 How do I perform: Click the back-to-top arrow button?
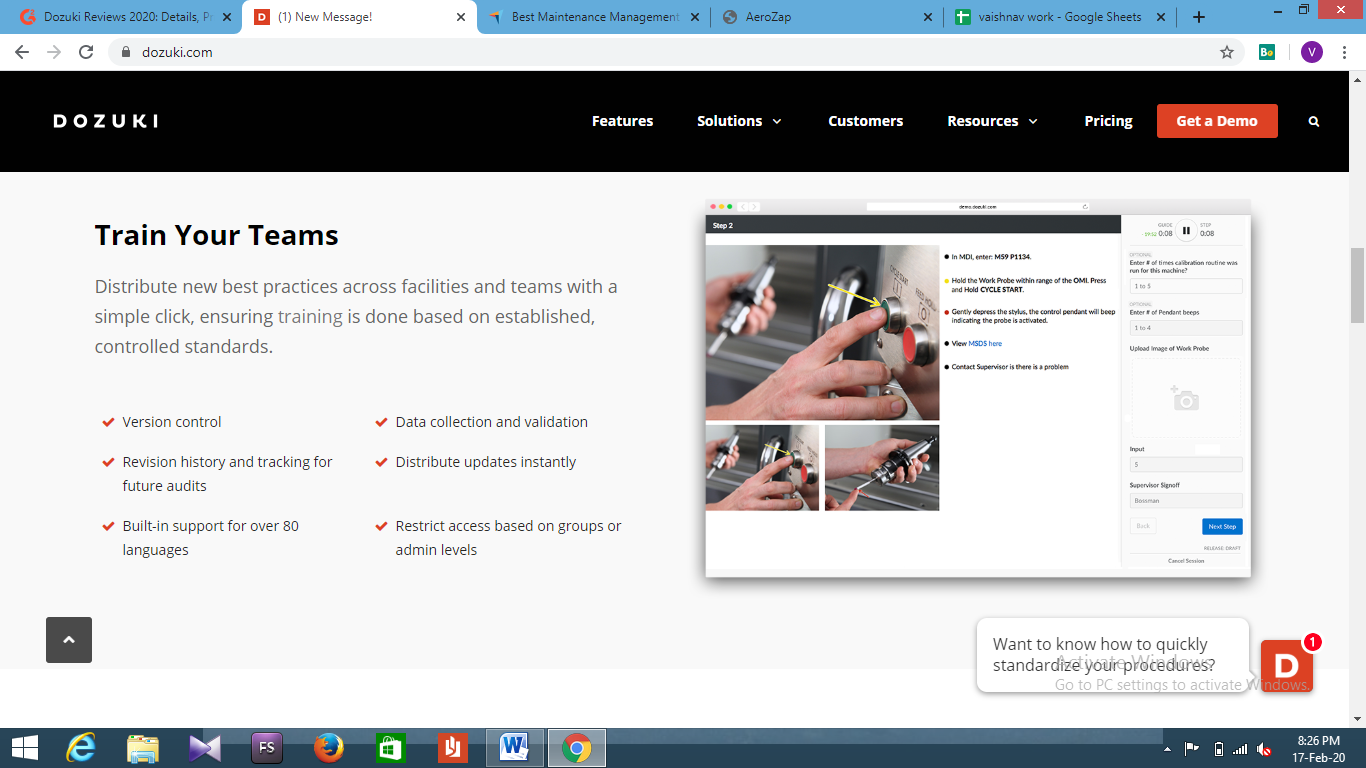69,640
